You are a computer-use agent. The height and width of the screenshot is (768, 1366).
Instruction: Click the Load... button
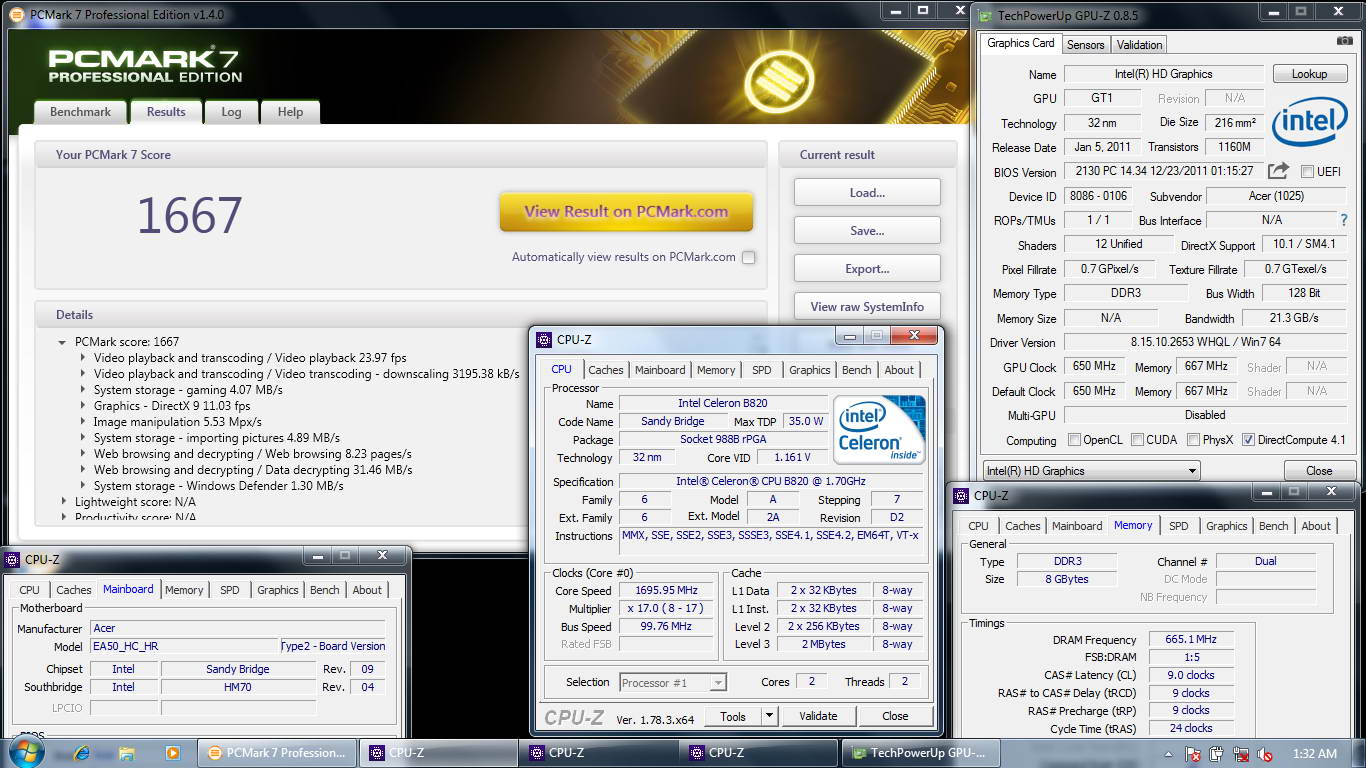tap(867, 193)
